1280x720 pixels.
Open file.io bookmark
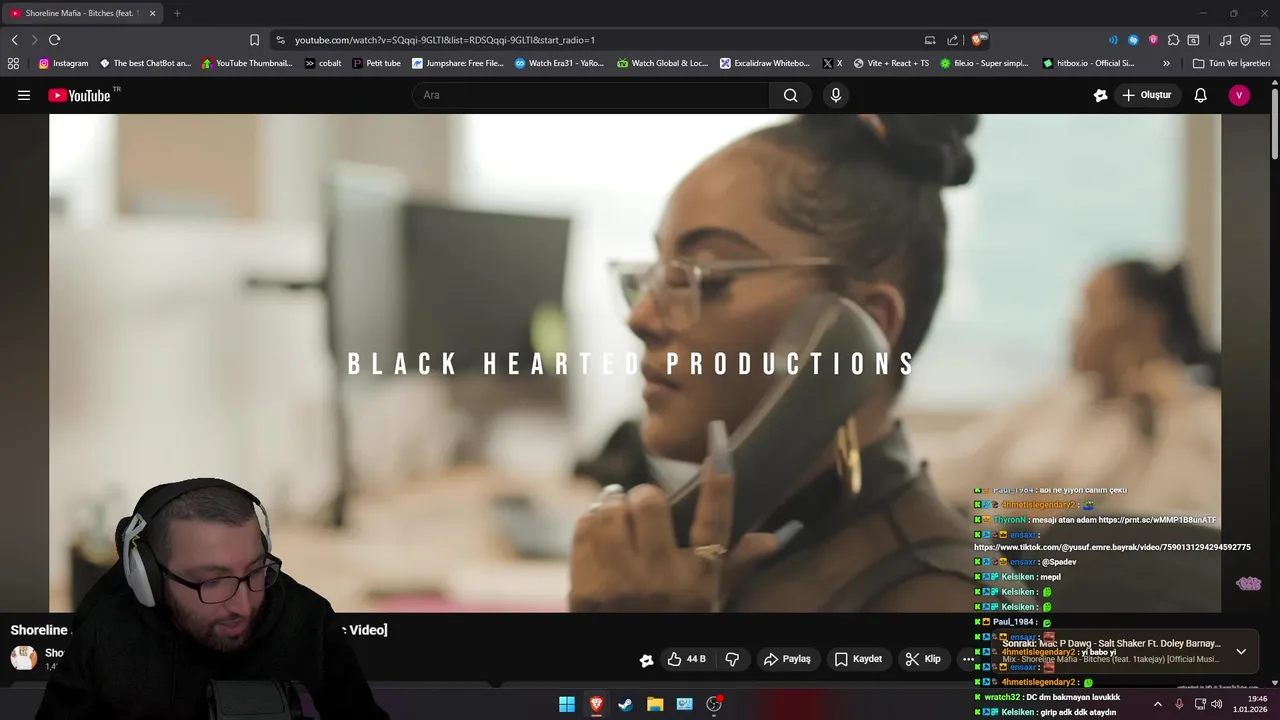click(x=984, y=63)
